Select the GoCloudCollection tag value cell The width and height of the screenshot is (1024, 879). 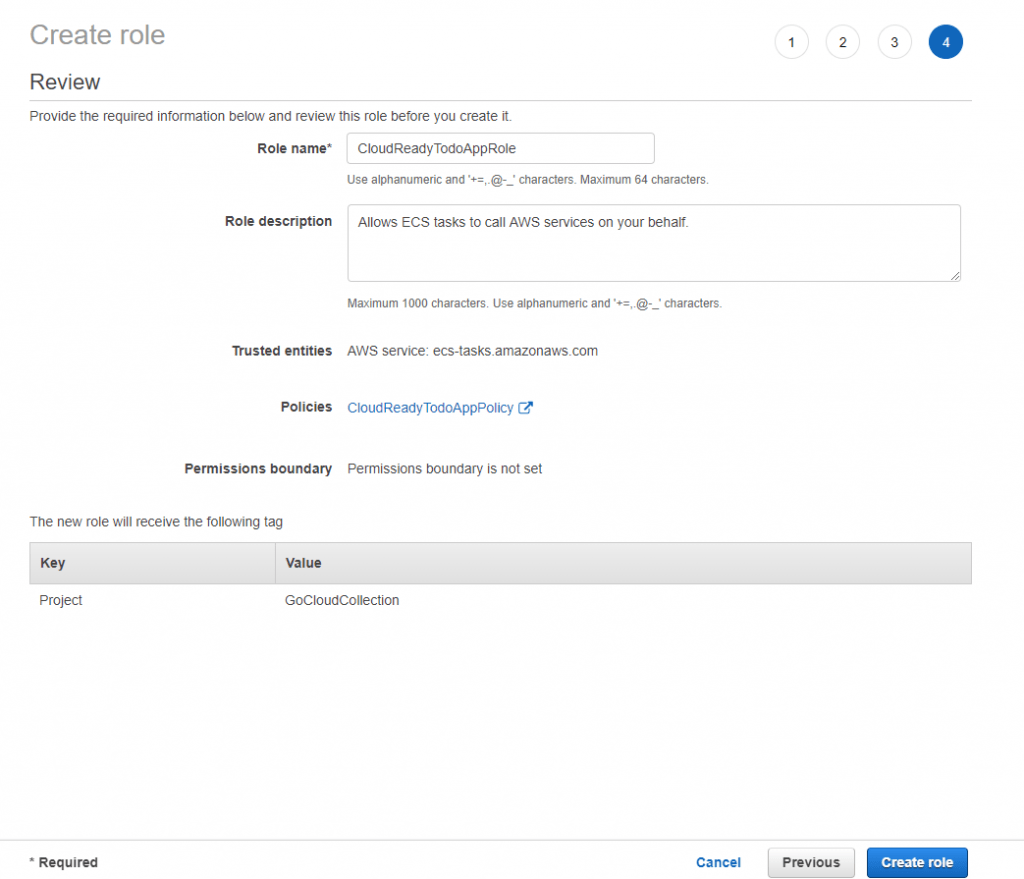342,600
